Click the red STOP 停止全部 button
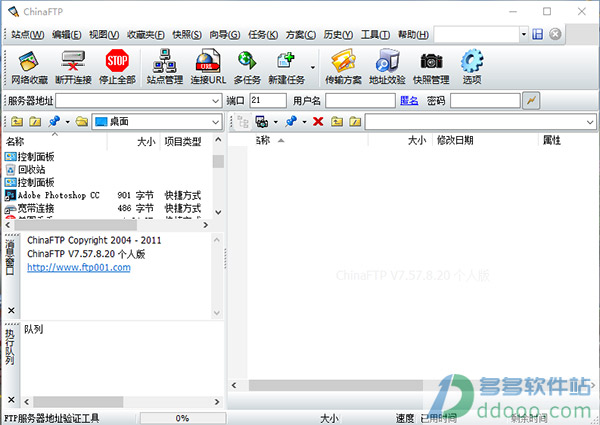Viewport: 600px width, 425px height. point(117,68)
